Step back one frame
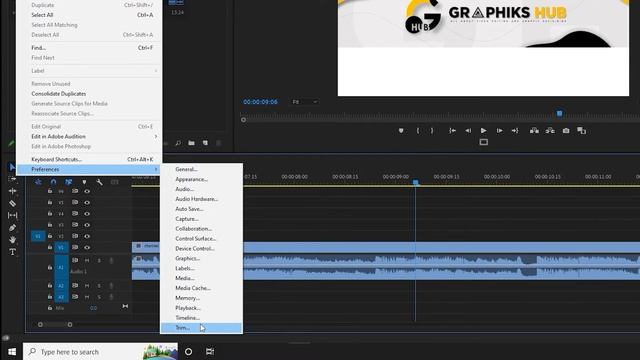This screenshot has height=360, width=640. coord(468,131)
